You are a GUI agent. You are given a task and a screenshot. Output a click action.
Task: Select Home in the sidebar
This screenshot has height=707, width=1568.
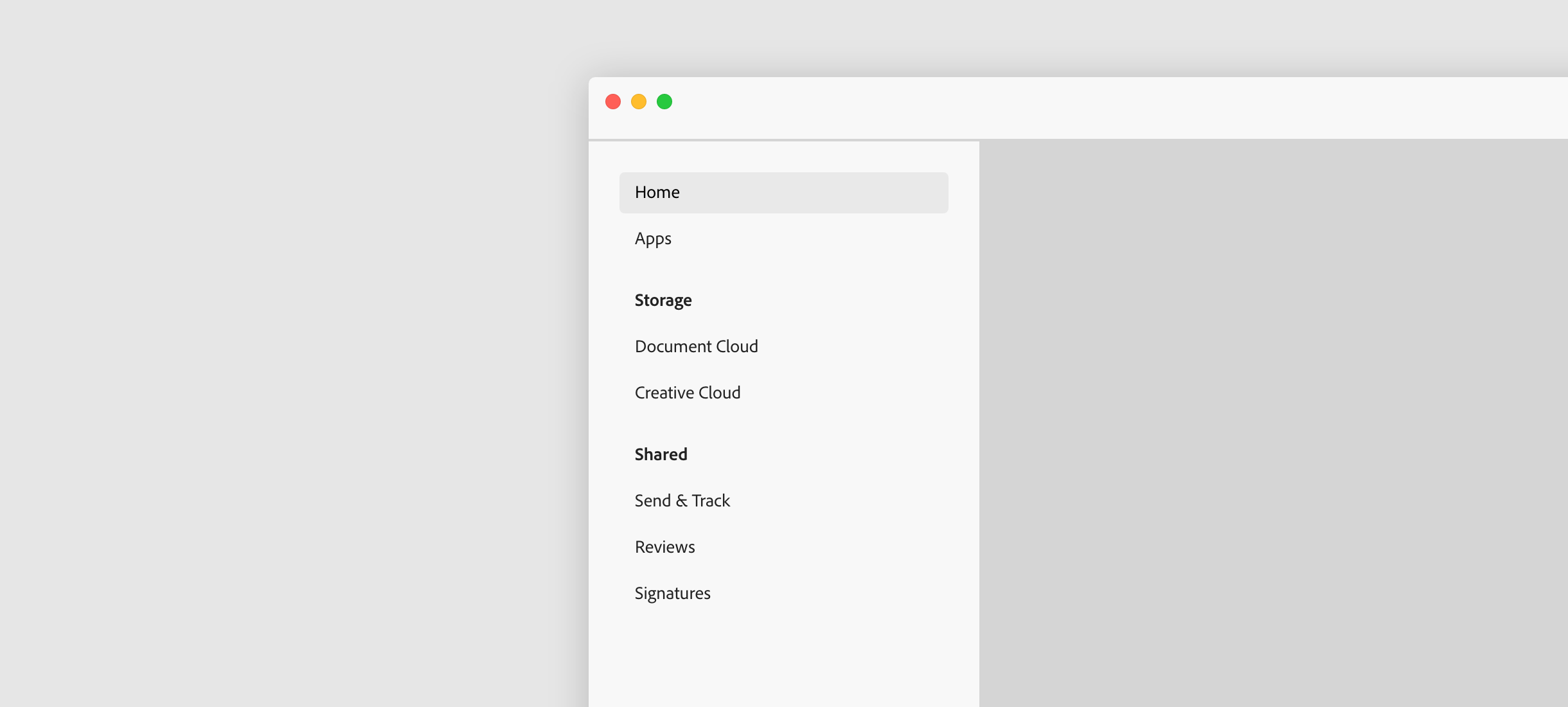coord(657,192)
